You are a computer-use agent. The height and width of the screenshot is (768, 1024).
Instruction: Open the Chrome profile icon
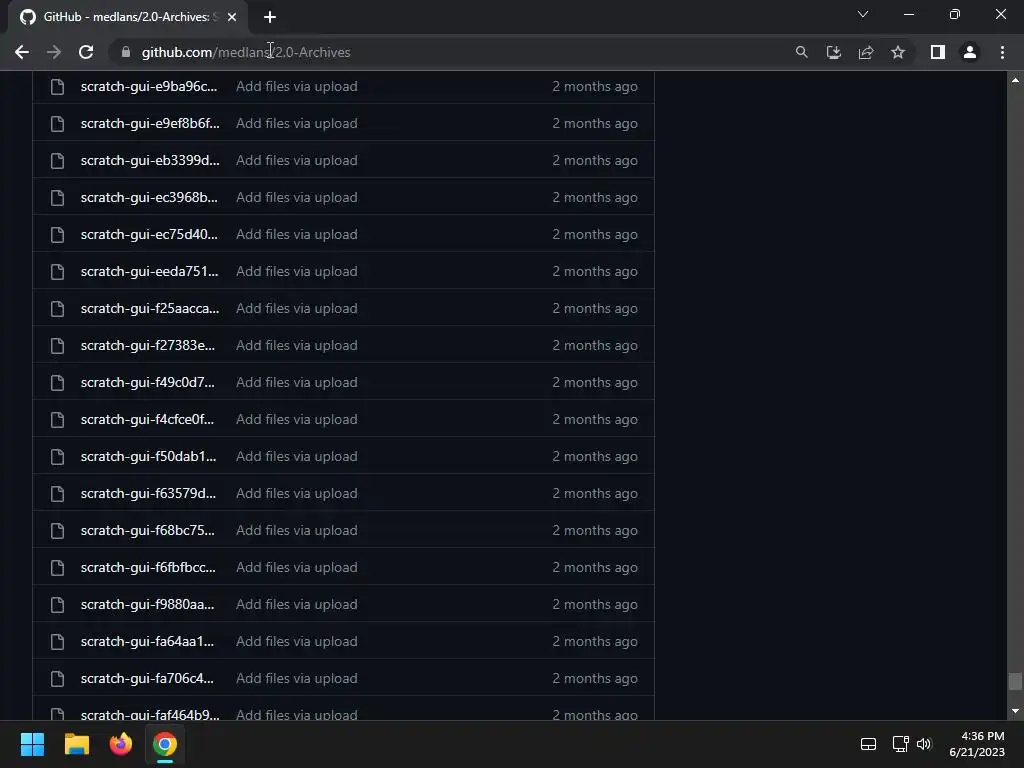click(x=970, y=52)
